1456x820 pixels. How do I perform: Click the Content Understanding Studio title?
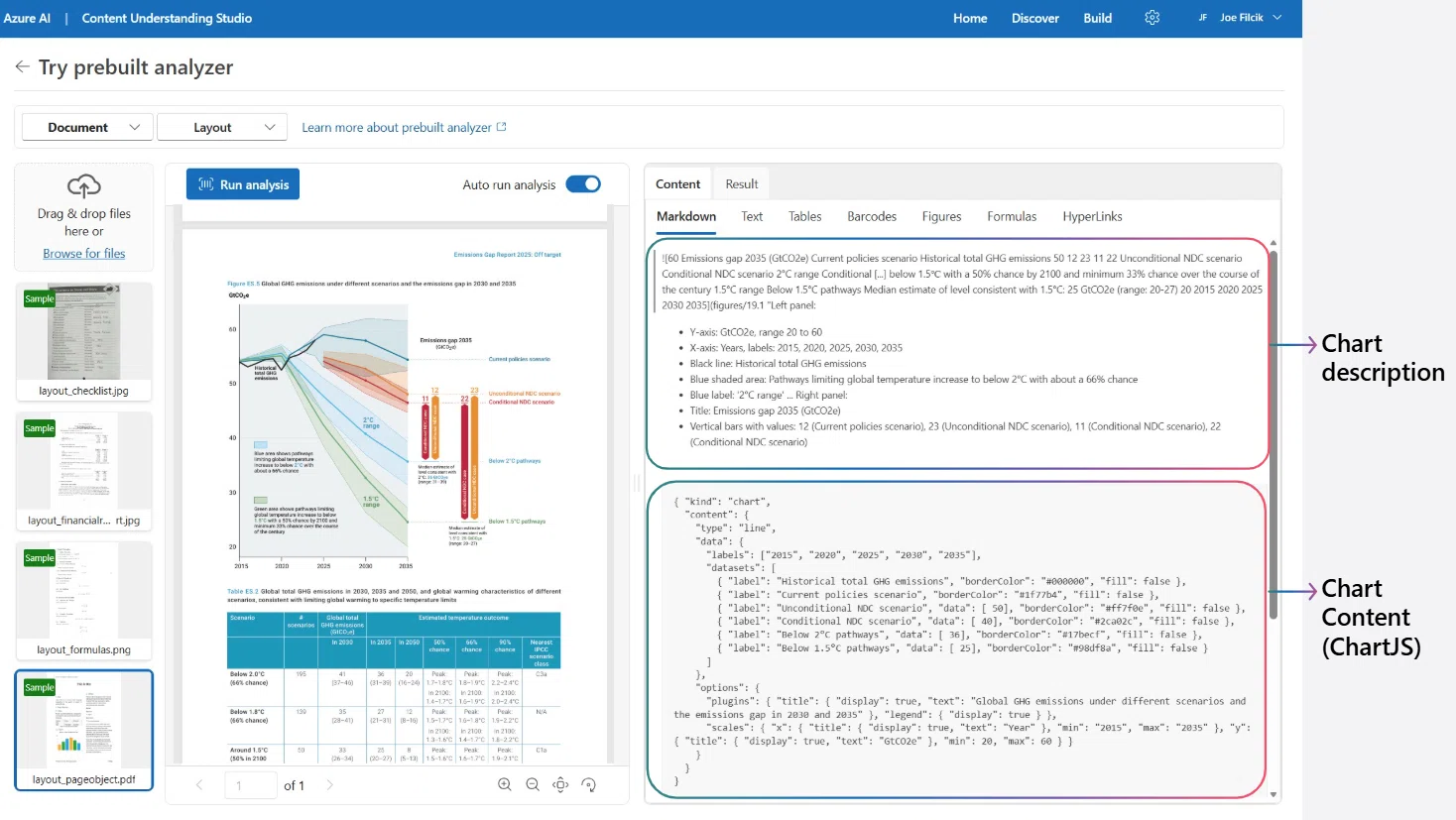click(x=167, y=18)
